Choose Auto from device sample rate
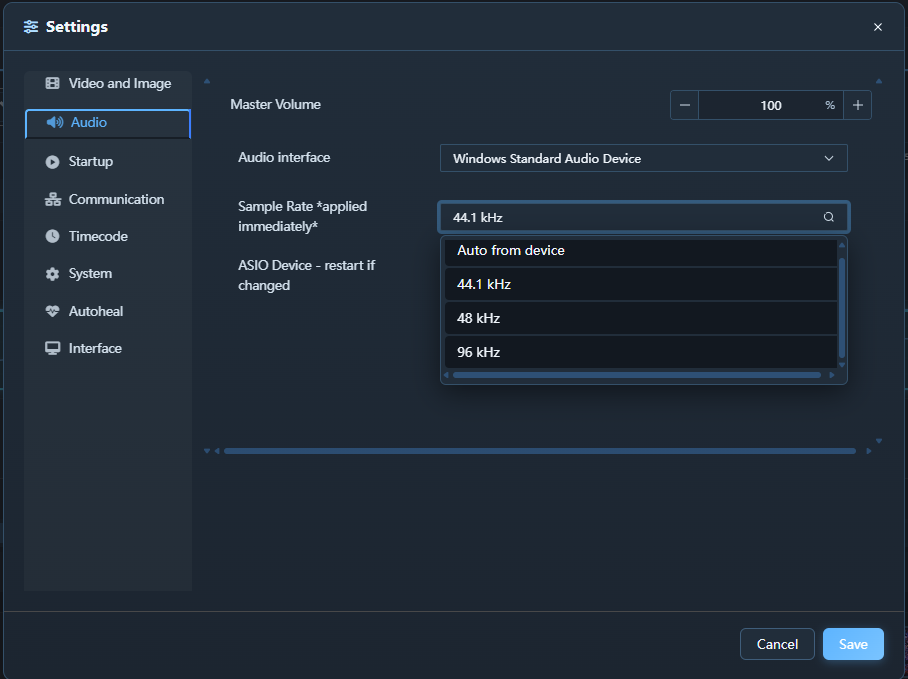908x679 pixels. [640, 251]
